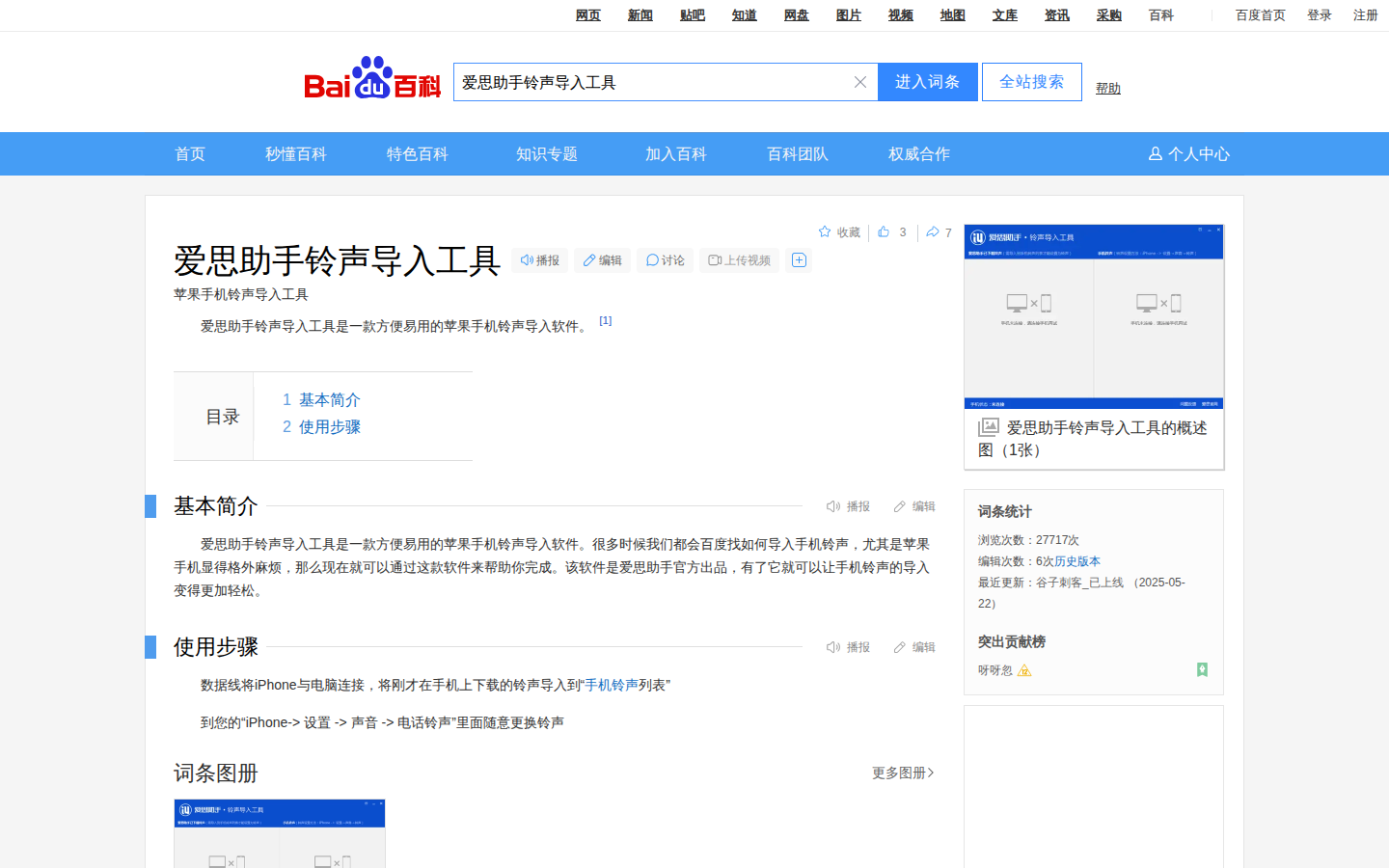Open the 百科团队 nav tab
This screenshot has width=1389, height=868.
click(798, 153)
